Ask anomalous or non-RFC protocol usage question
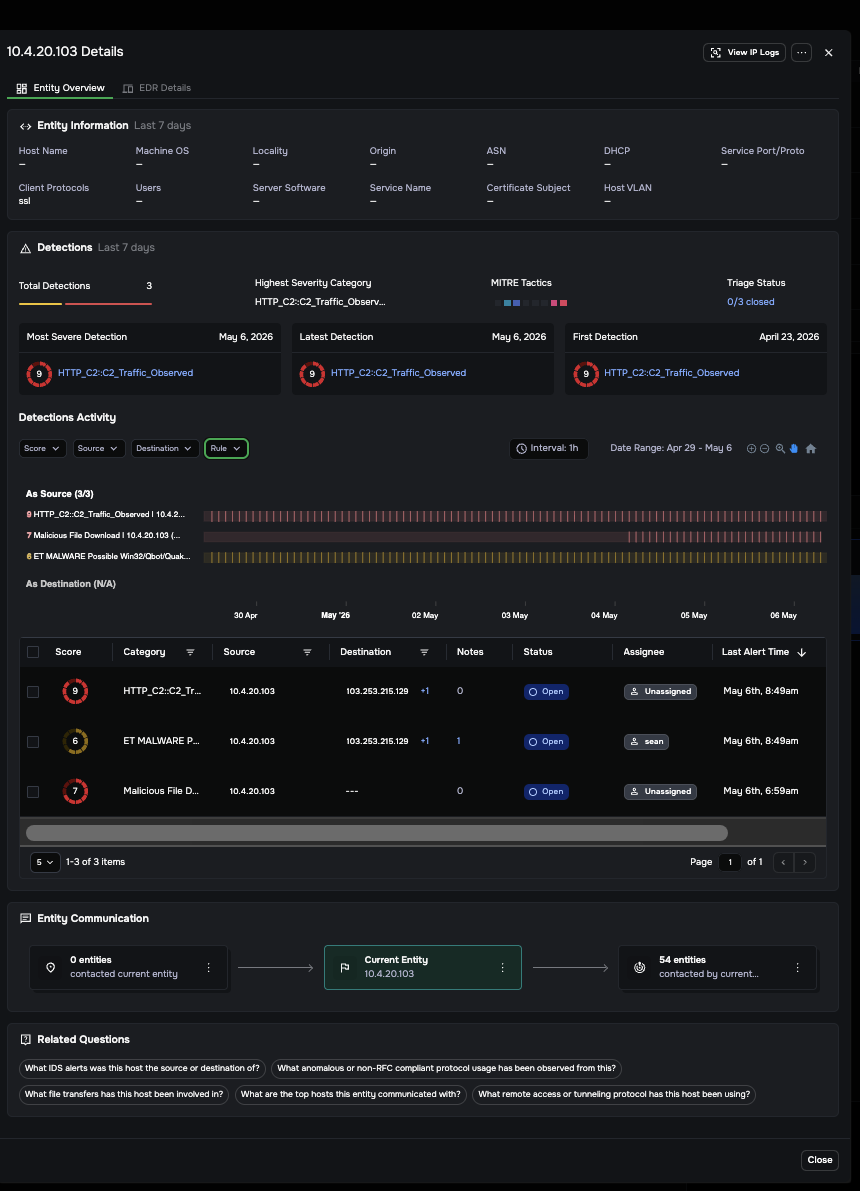 [447, 1069]
